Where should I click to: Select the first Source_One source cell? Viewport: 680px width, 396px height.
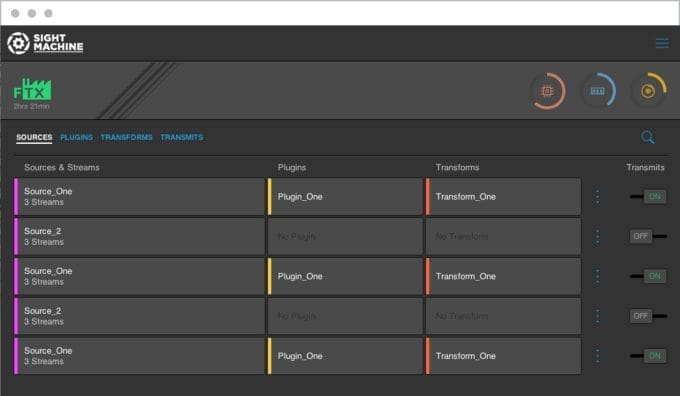[x=139, y=196]
